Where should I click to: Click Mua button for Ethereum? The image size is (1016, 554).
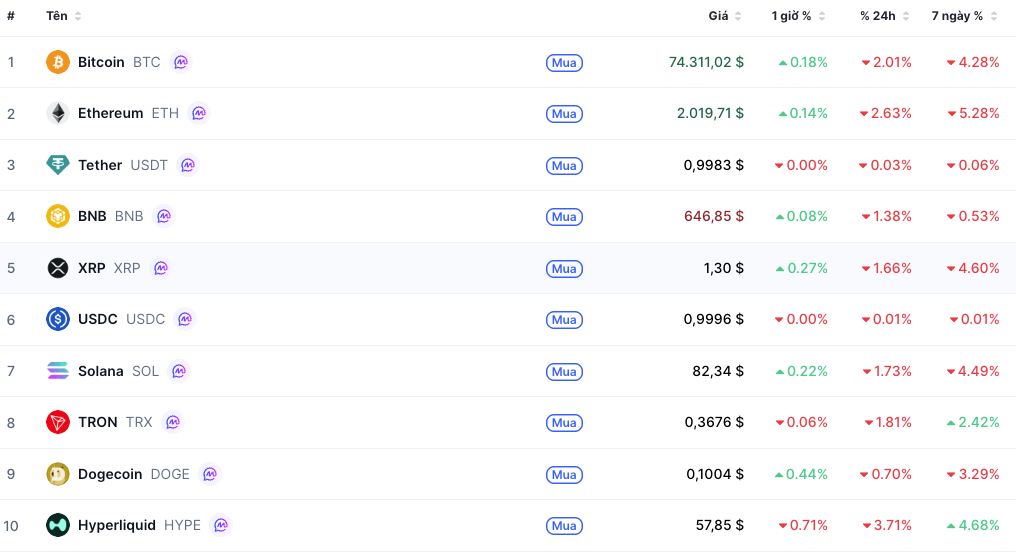point(564,114)
